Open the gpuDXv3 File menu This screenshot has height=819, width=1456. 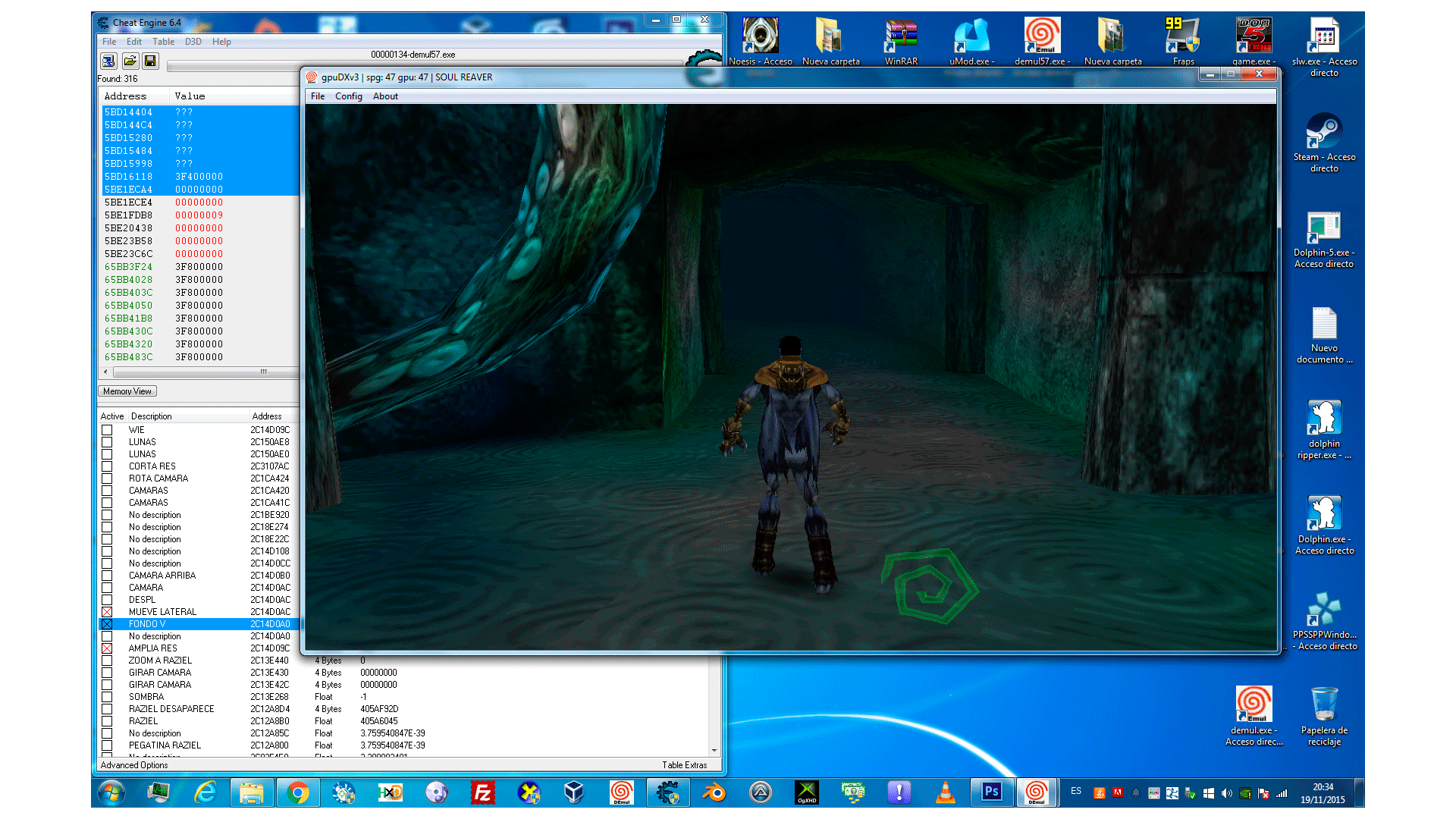(318, 96)
